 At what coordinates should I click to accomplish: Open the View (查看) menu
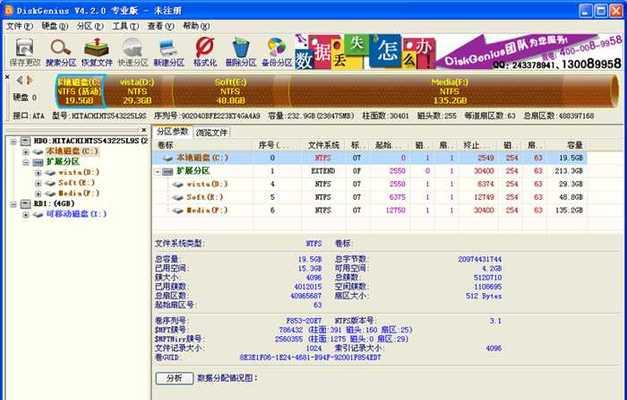tap(160, 26)
